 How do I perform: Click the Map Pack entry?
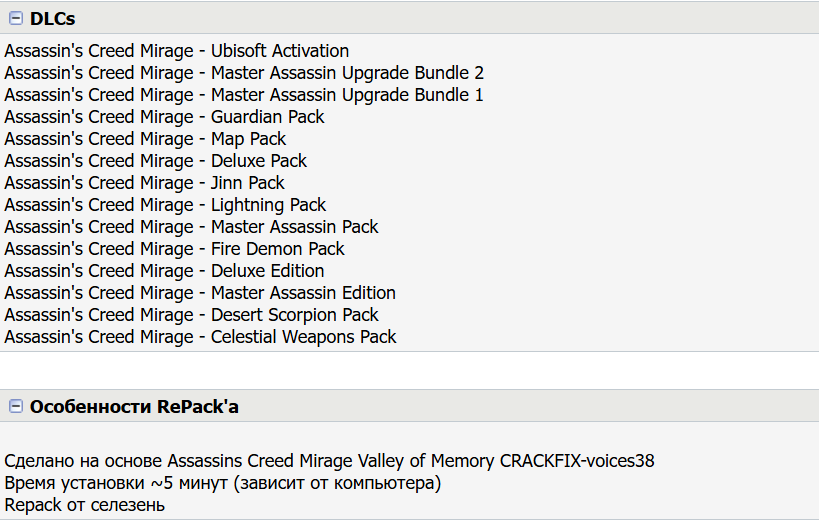[145, 139]
